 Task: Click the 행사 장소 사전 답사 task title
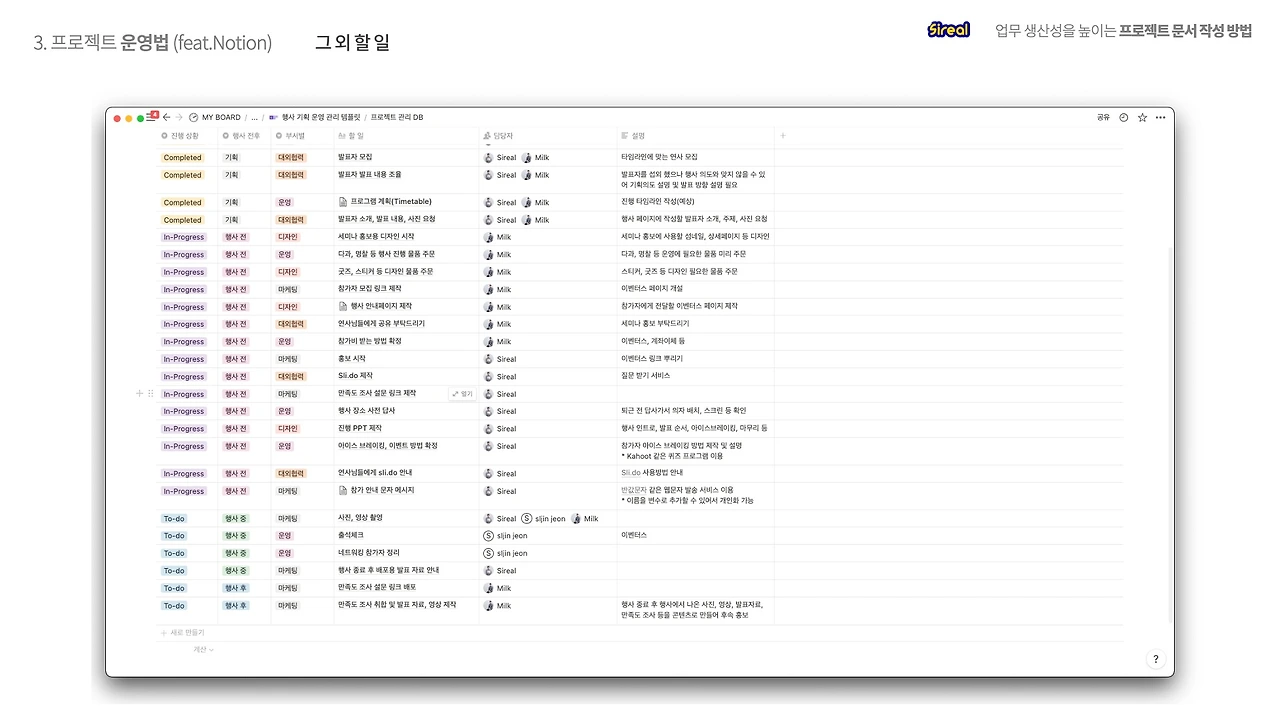[367, 411]
